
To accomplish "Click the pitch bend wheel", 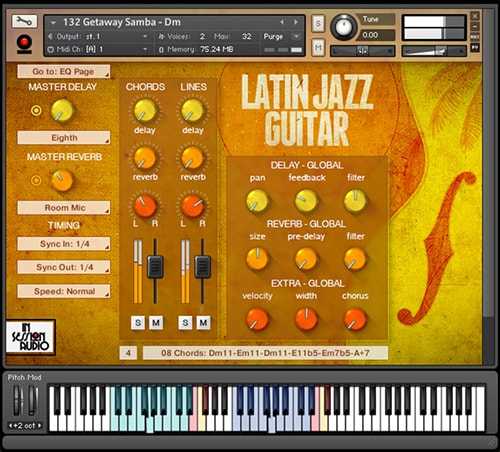I will point(18,401).
